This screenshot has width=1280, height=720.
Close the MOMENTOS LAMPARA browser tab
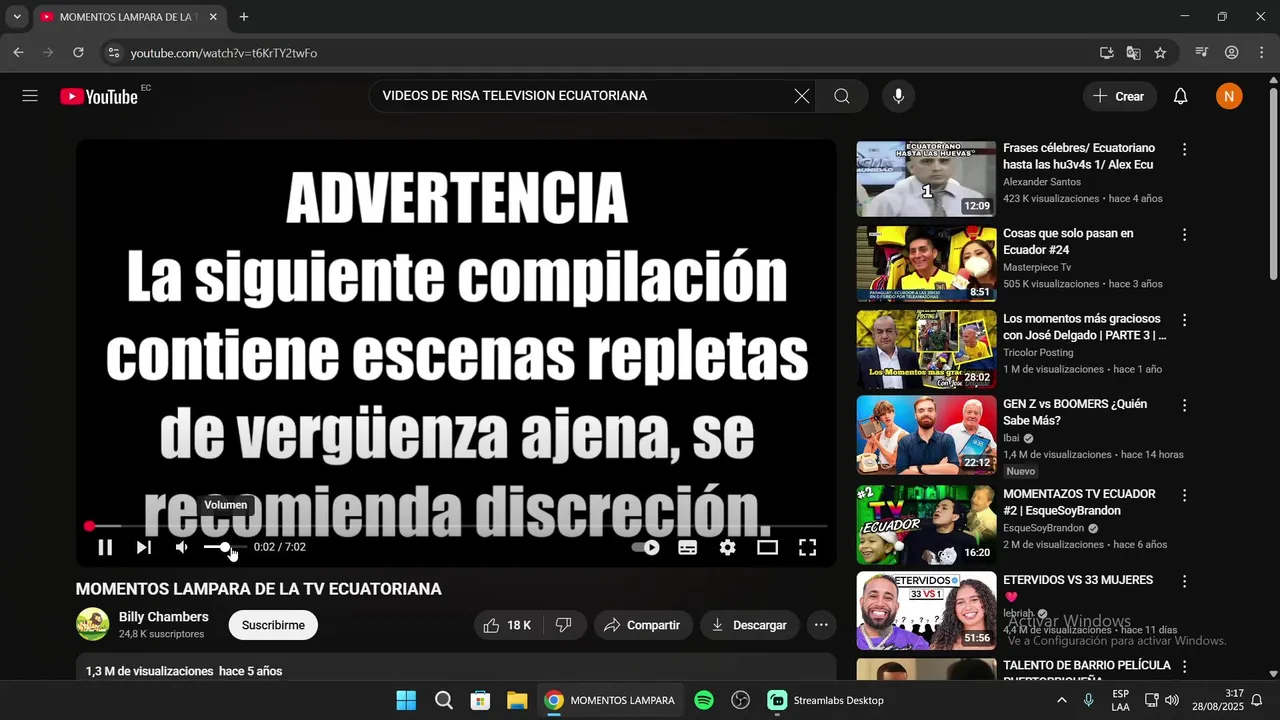tap(213, 17)
